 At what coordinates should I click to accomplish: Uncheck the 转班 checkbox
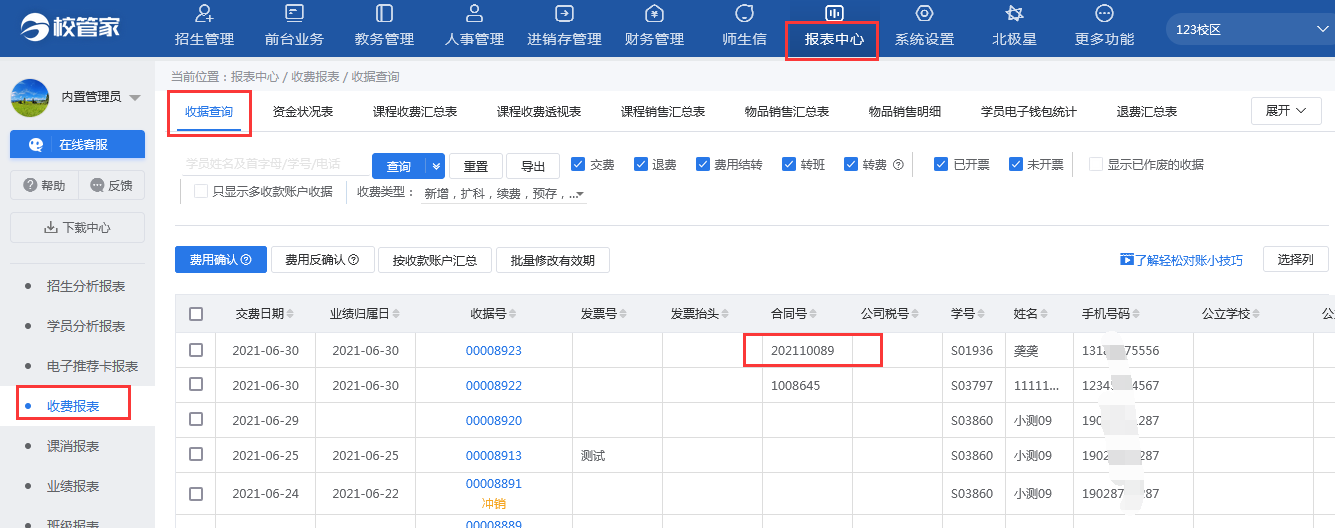(x=789, y=164)
